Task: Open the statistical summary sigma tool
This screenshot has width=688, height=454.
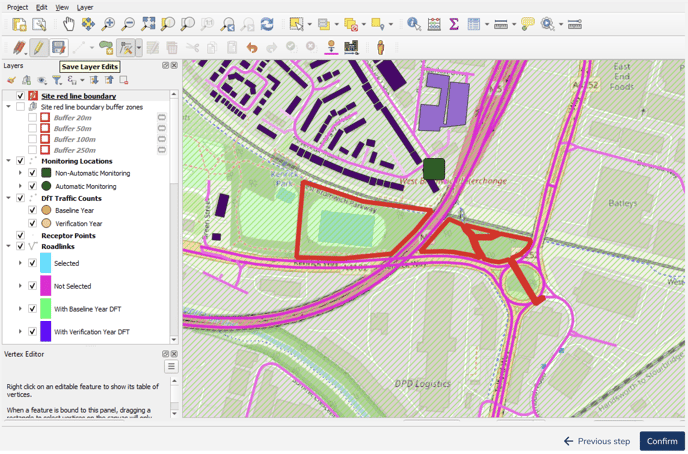Action: 453,24
